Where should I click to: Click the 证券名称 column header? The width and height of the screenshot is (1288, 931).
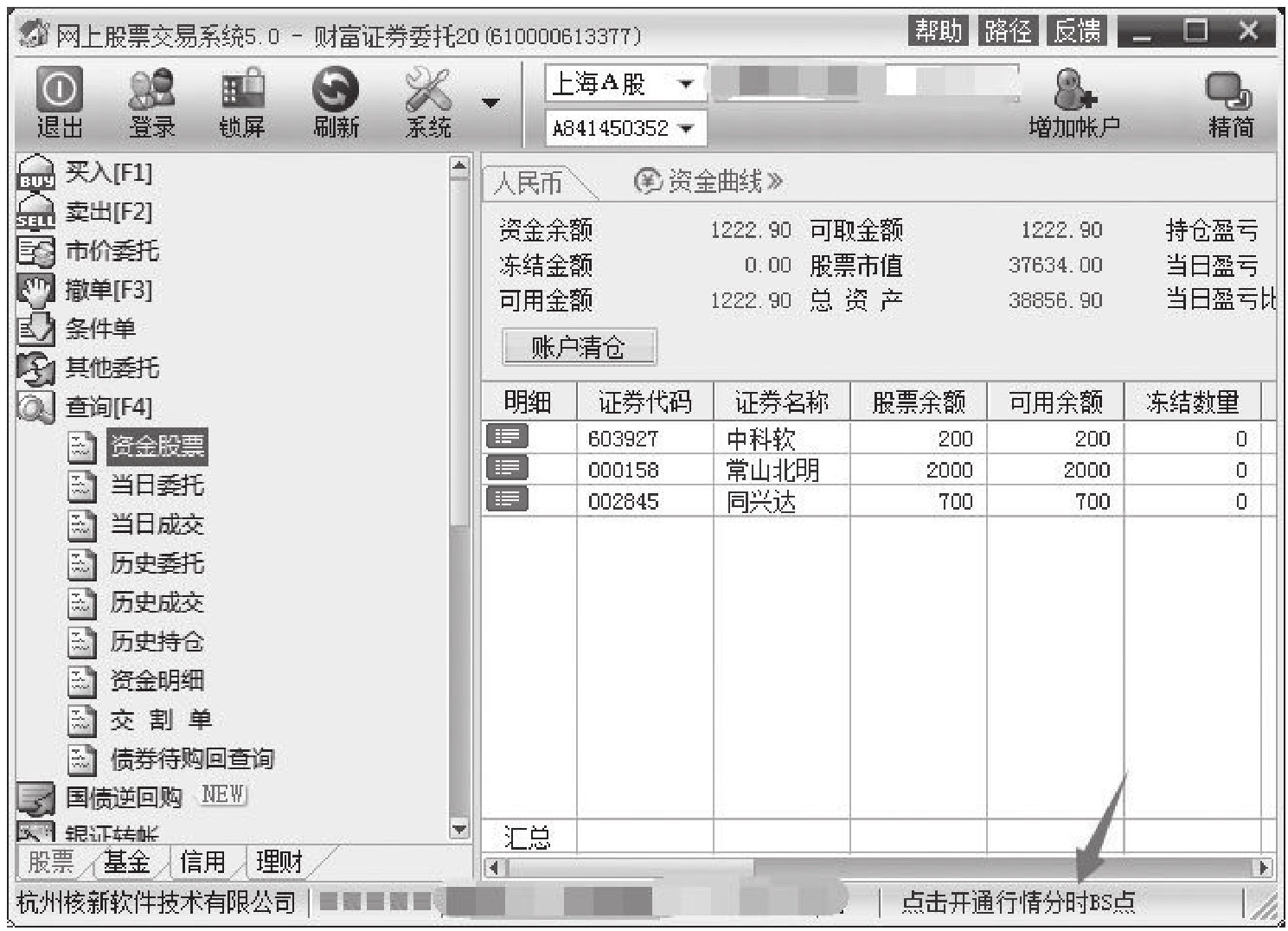781,402
